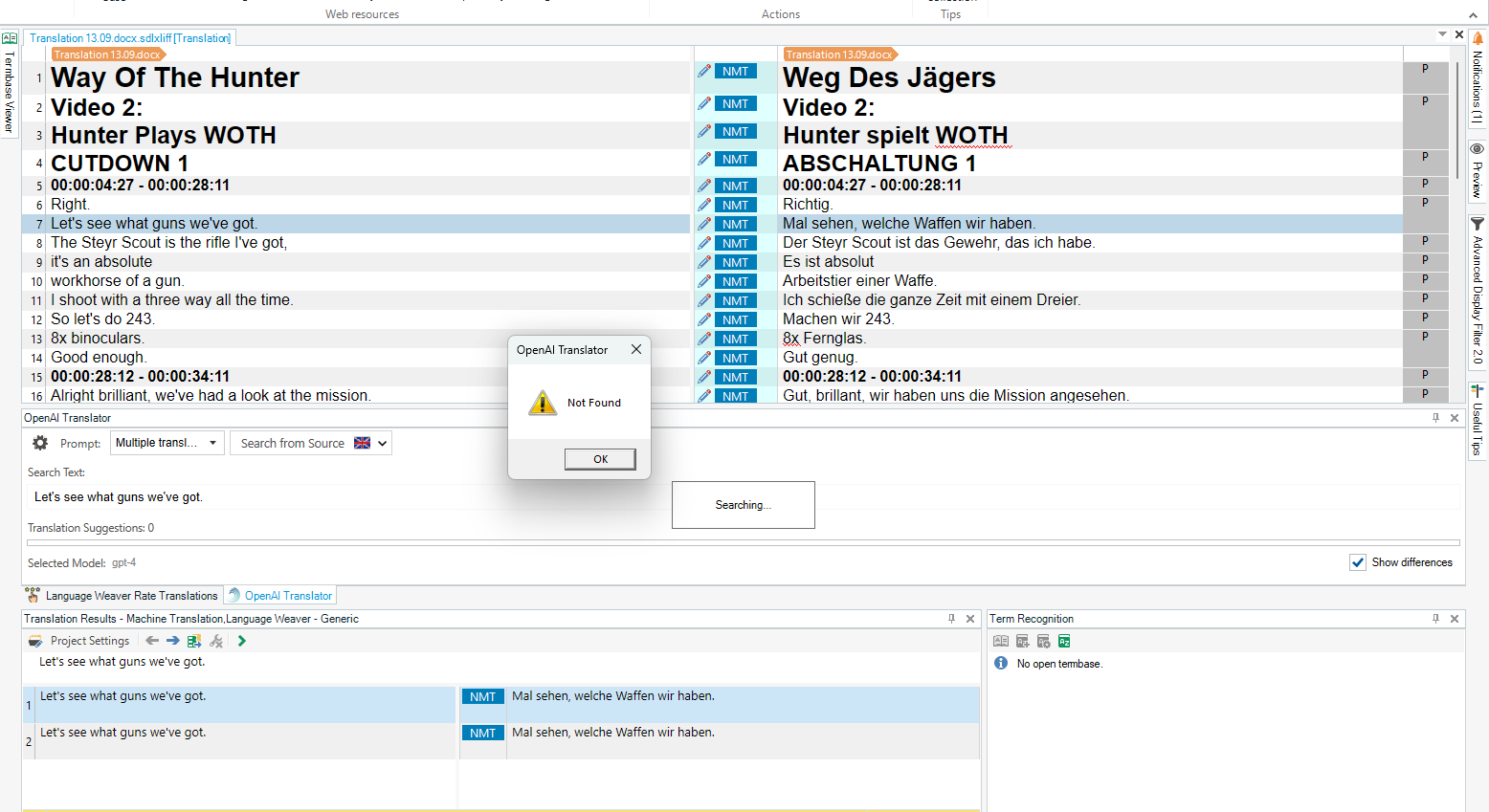The width and height of the screenshot is (1489, 812).
Task: Open Project Settings in Translation Results
Action: click(x=80, y=641)
